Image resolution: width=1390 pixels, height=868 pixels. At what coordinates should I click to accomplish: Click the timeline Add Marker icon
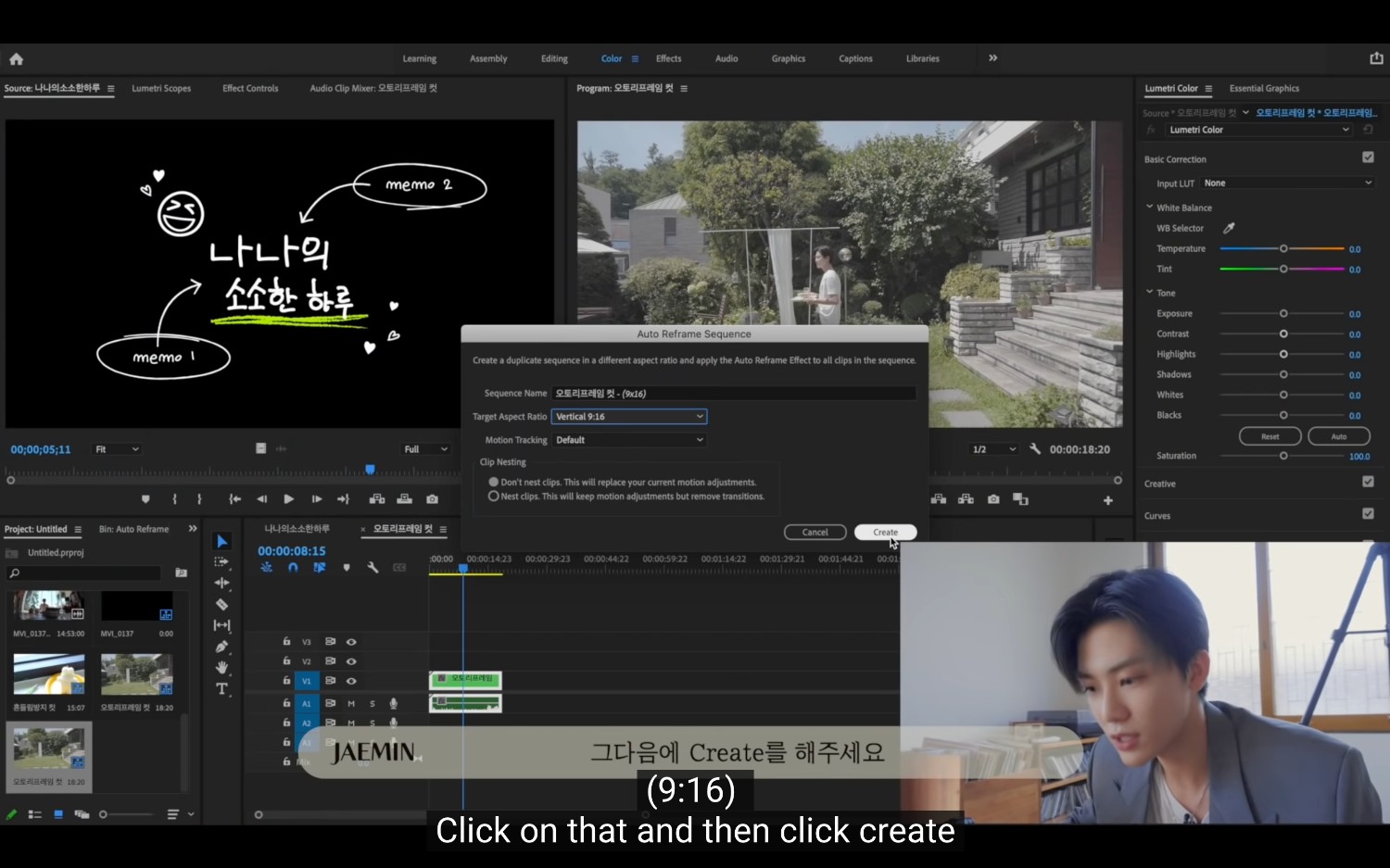[x=347, y=568]
